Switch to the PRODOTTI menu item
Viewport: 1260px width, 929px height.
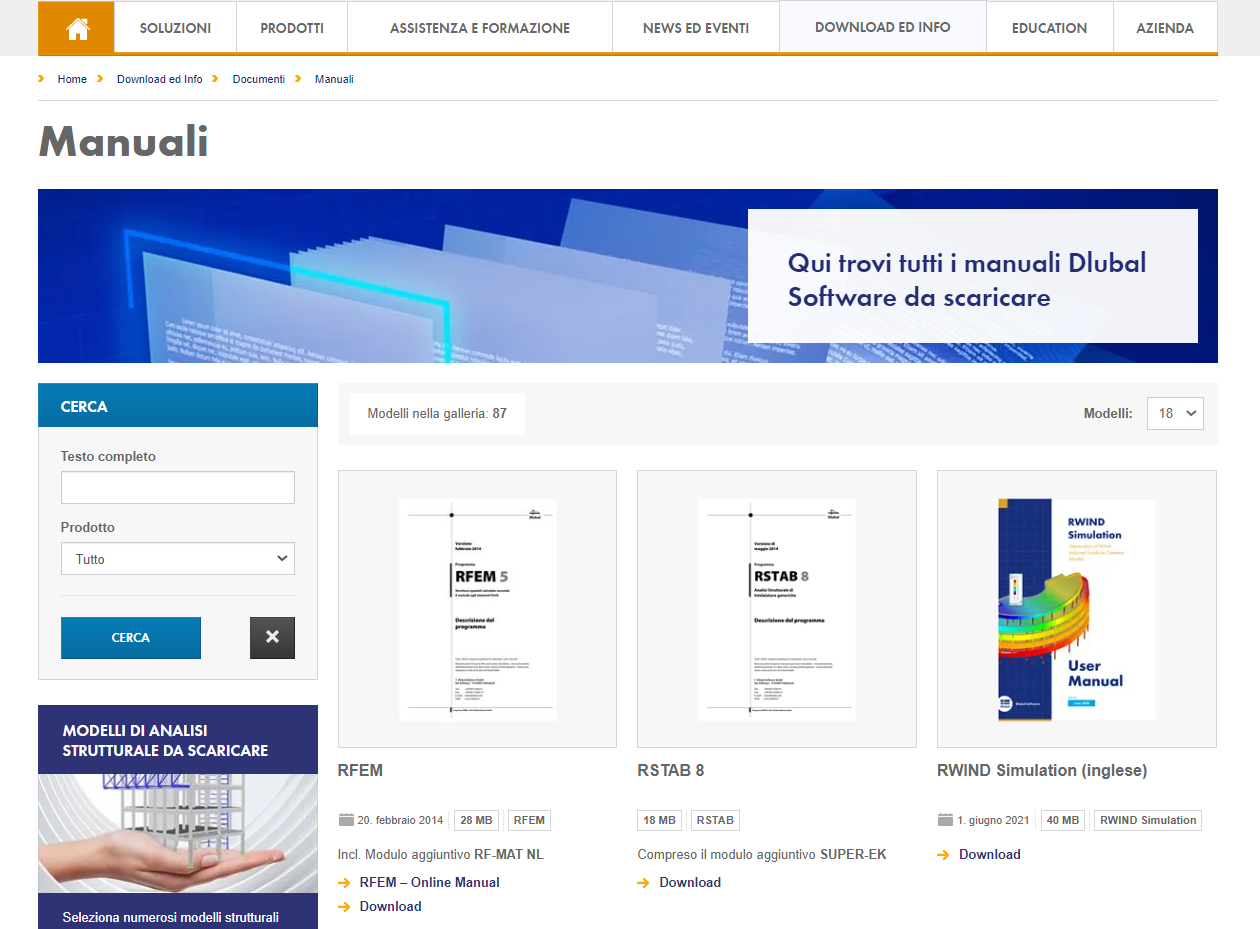[x=291, y=28]
